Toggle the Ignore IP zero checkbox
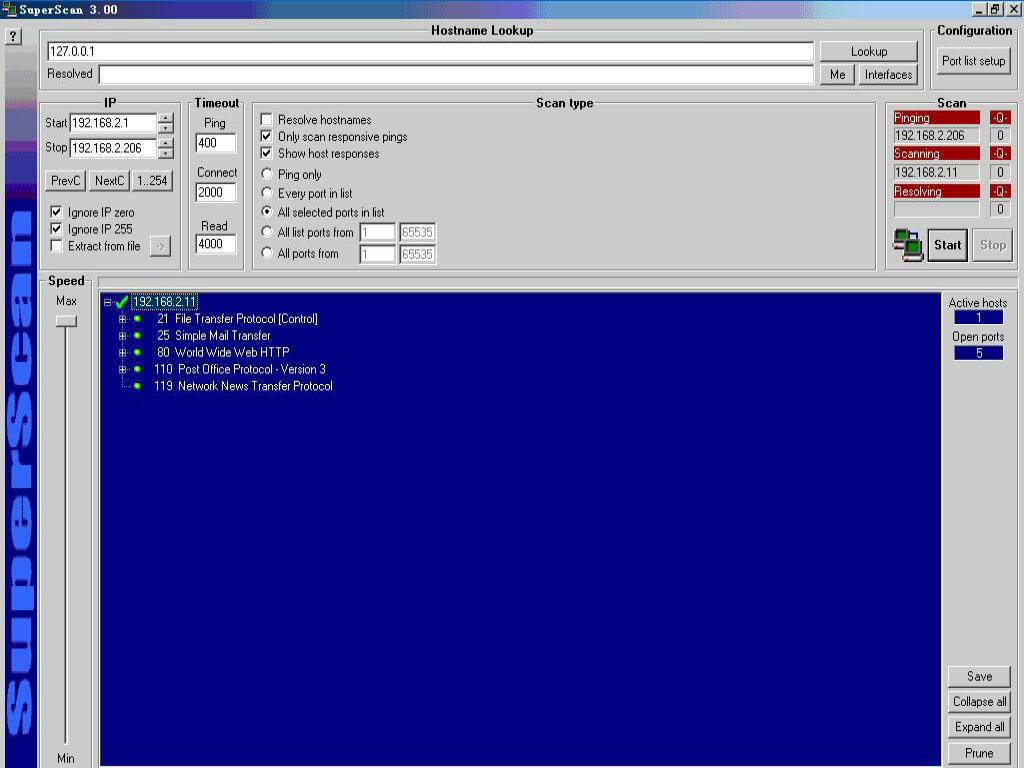 click(56, 212)
